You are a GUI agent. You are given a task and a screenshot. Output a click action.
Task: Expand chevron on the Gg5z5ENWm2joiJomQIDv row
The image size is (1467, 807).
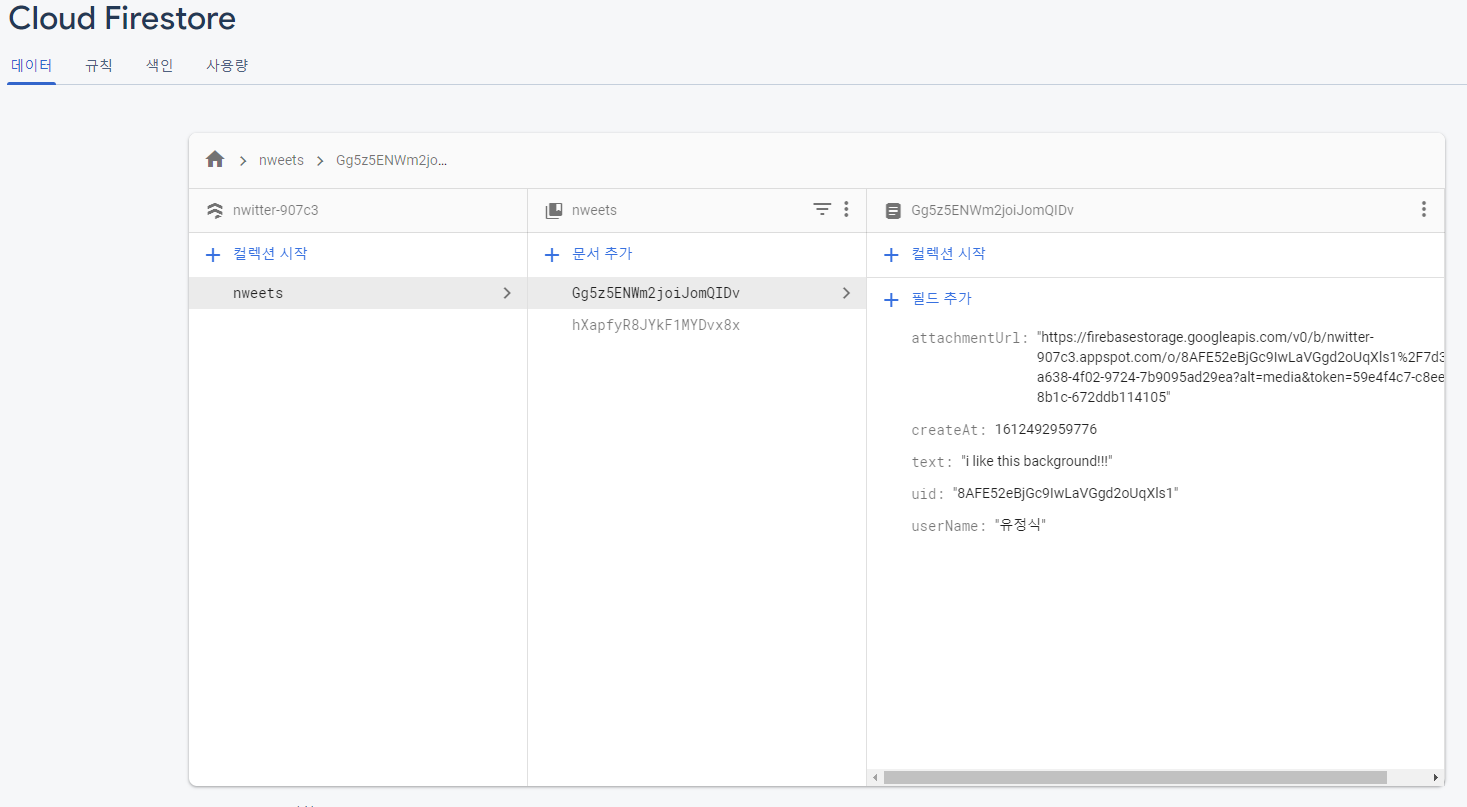pos(846,293)
